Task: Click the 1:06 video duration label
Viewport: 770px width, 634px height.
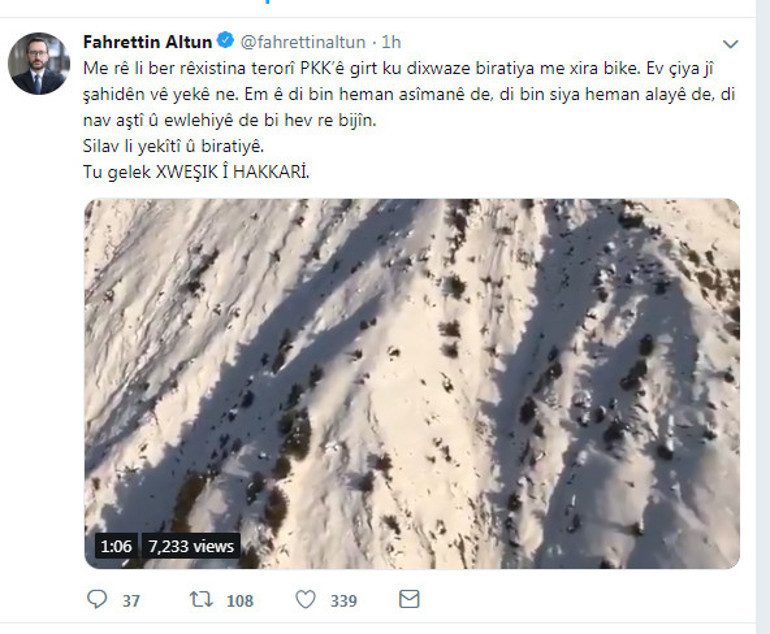Action: coord(116,546)
